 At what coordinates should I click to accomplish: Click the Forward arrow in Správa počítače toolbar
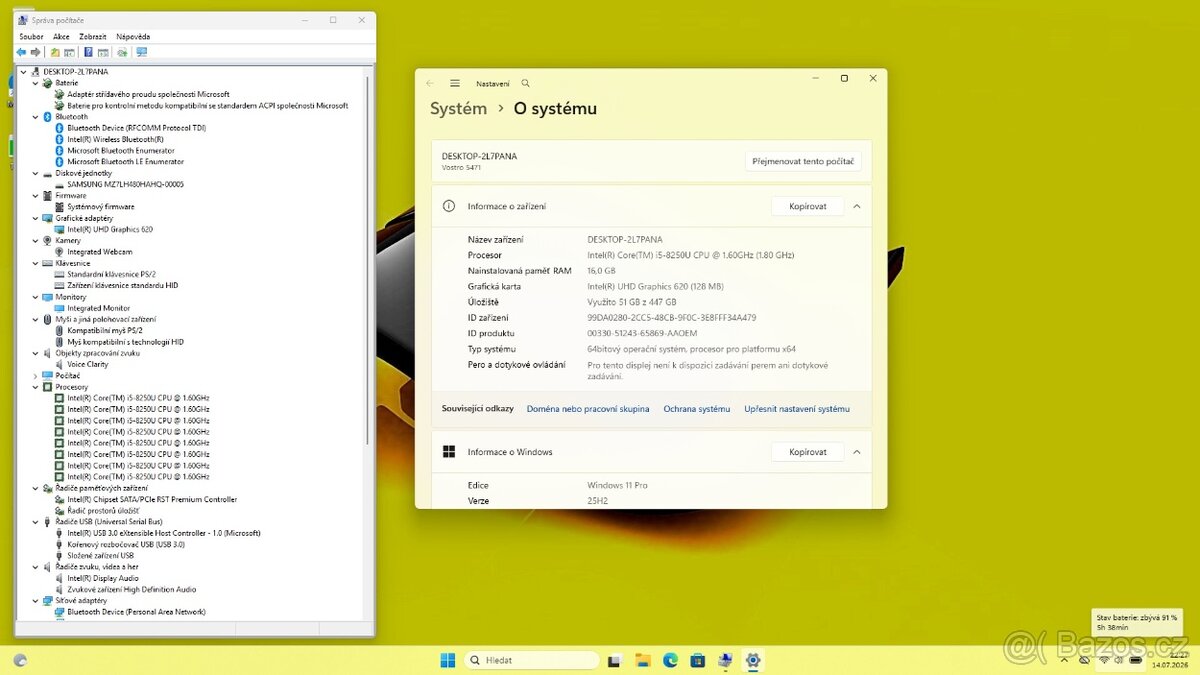point(35,52)
